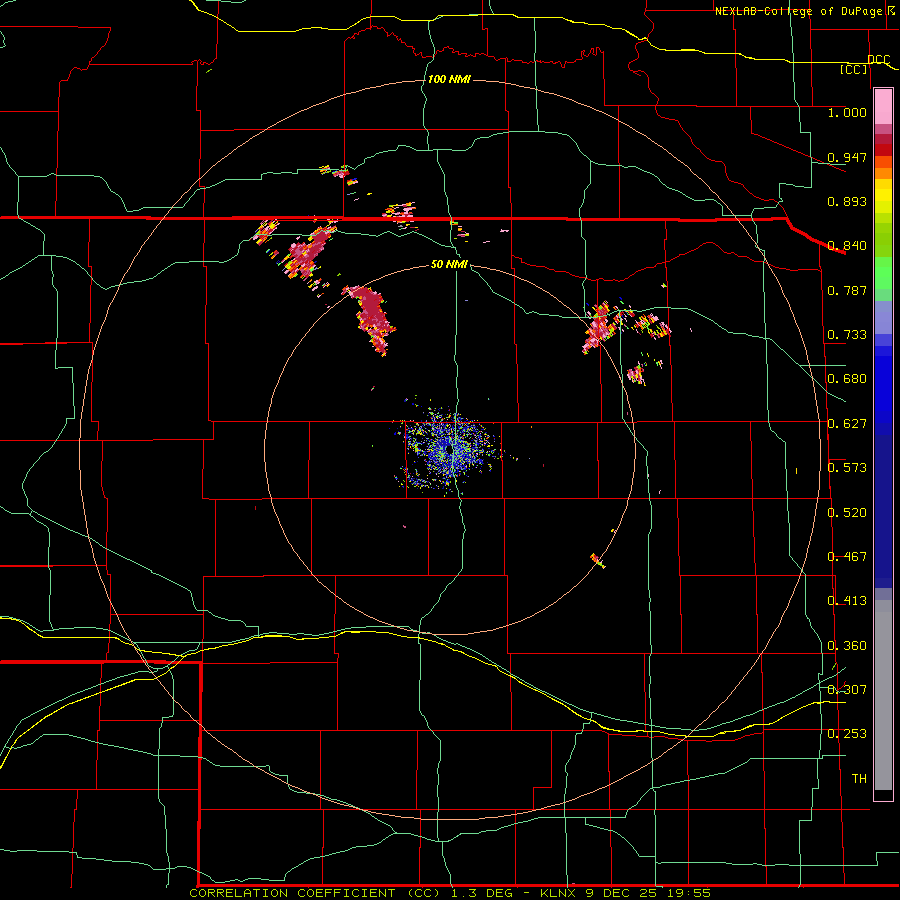Click the blue clutter at the radar center
The height and width of the screenshot is (900, 900).
pos(449,449)
